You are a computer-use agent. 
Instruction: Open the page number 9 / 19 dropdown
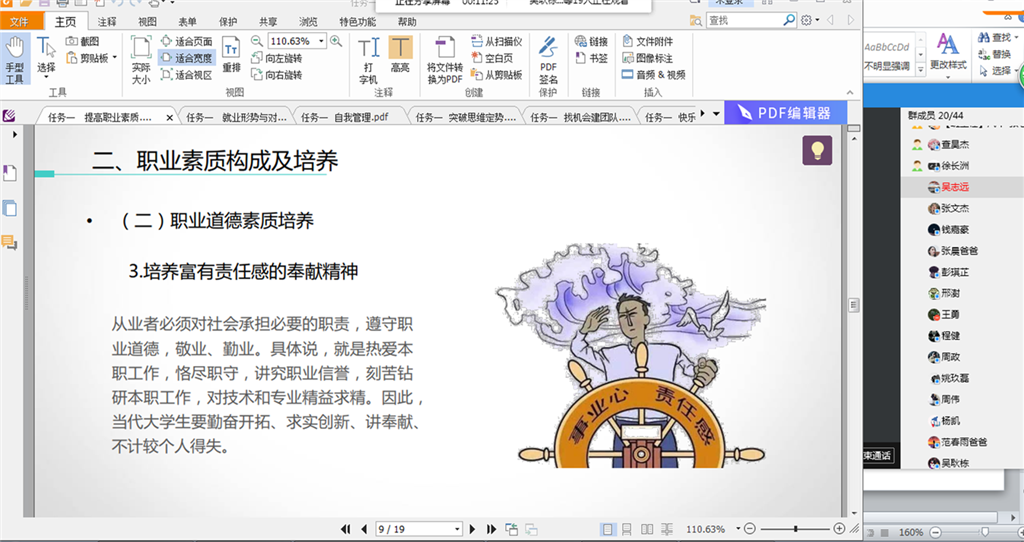point(457,529)
